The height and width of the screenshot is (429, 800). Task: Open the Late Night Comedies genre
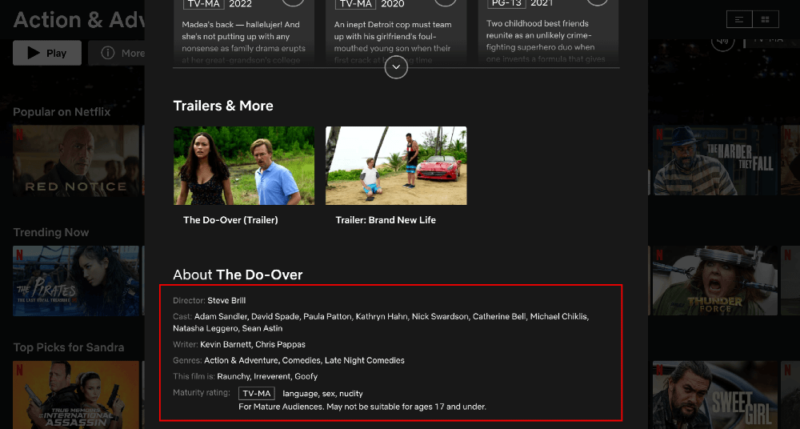coord(364,361)
